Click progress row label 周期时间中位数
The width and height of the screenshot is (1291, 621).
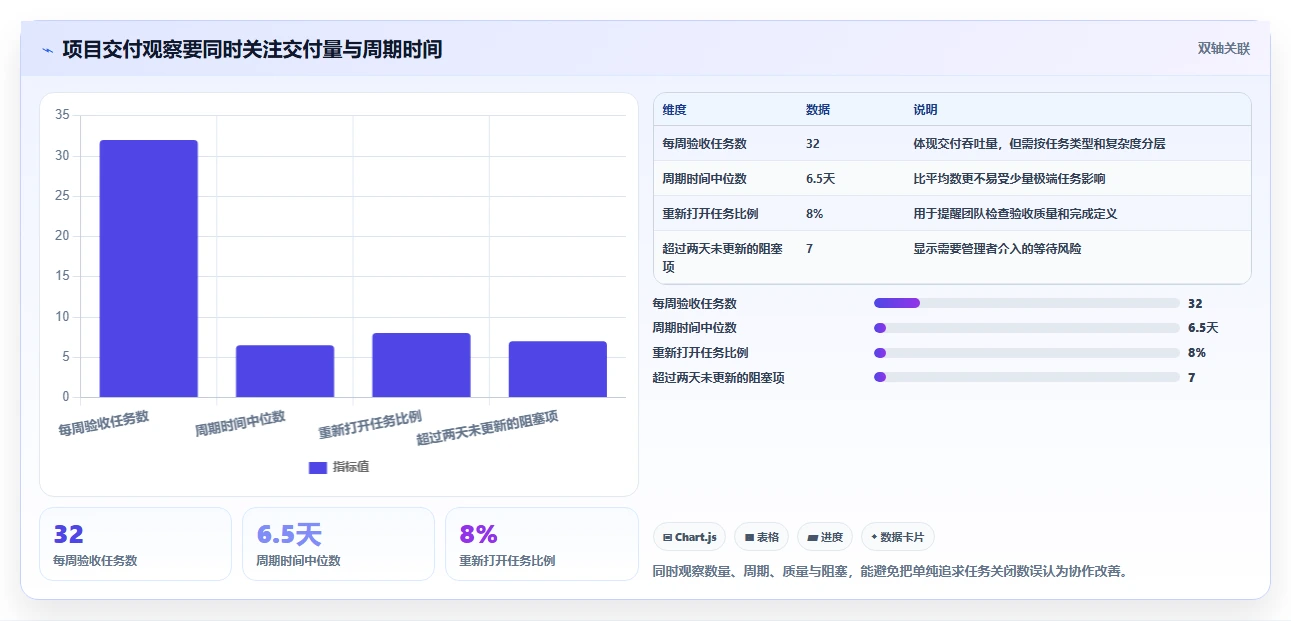[694, 328]
